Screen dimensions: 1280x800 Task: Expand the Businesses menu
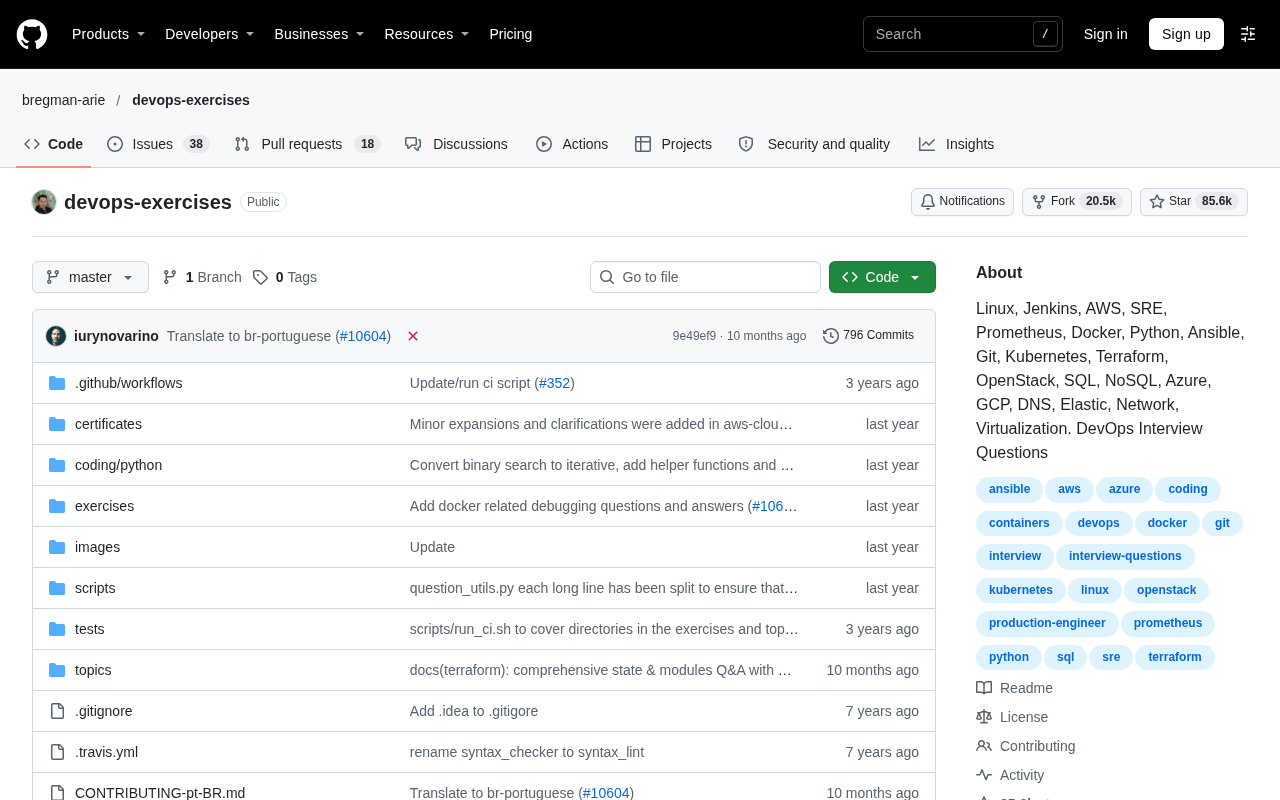319,34
